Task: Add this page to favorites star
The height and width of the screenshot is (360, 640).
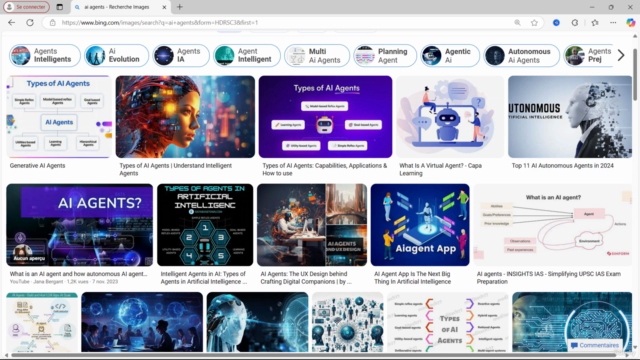Action: click(x=534, y=23)
